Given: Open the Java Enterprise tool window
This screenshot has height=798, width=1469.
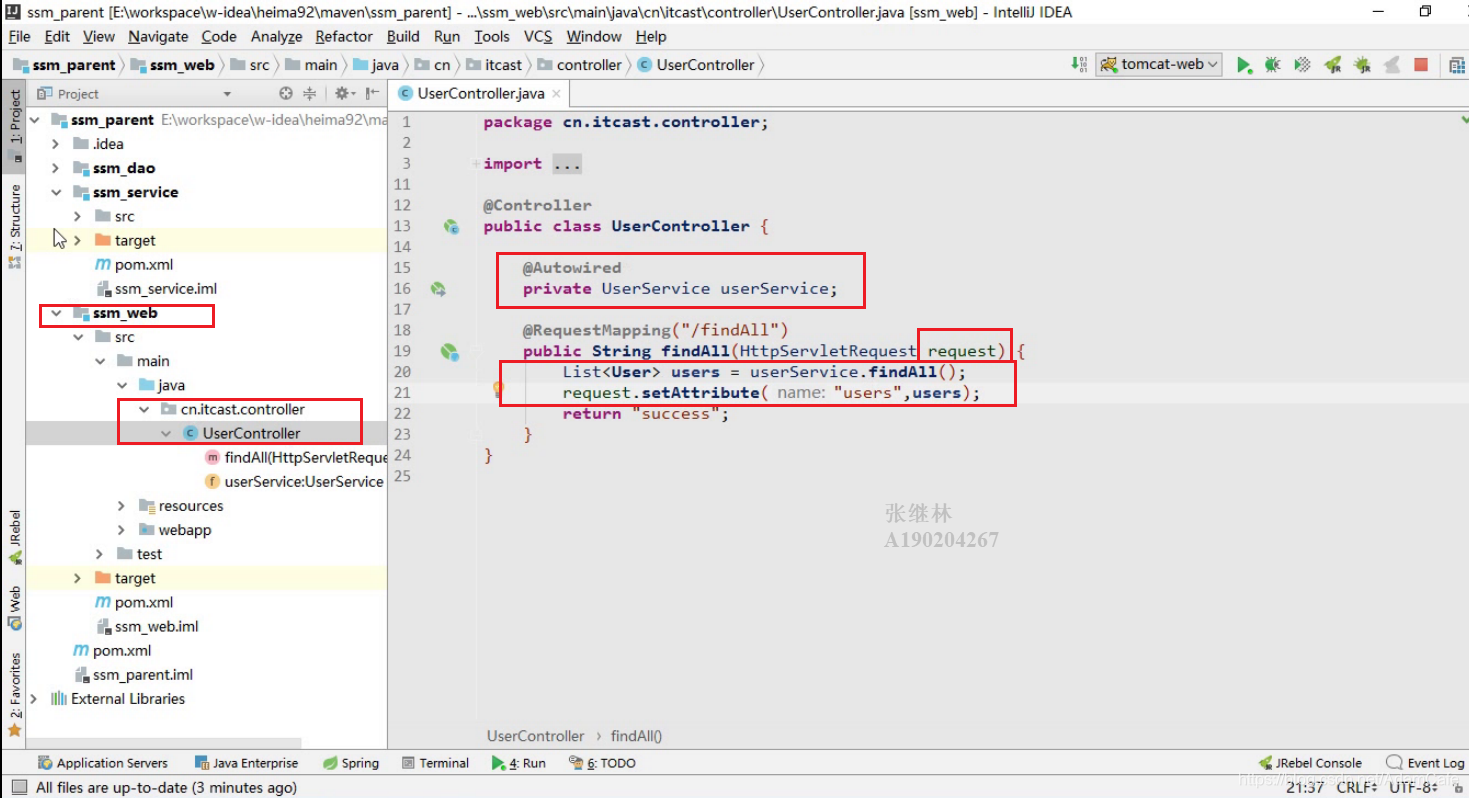Looking at the screenshot, I should point(247,763).
